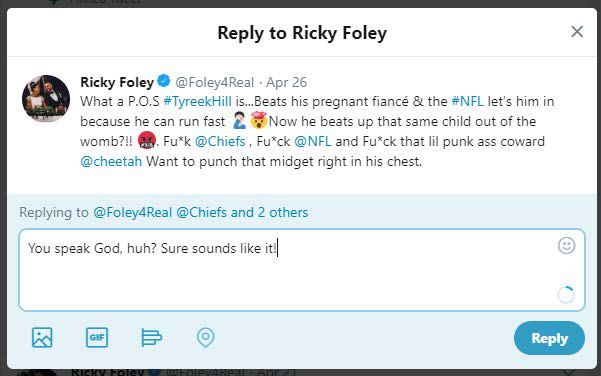Viewport: 601px width, 376px height.
Task: Open the Apr 26 tweet timestamp
Action: coord(286,82)
